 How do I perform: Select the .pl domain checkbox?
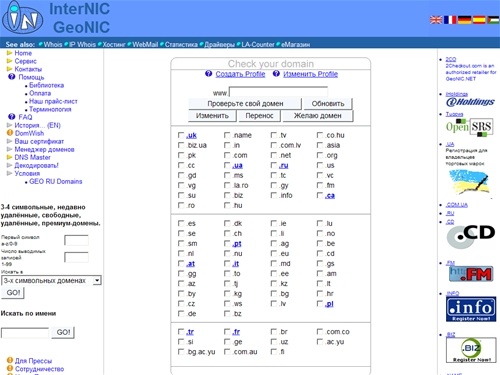[320, 303]
